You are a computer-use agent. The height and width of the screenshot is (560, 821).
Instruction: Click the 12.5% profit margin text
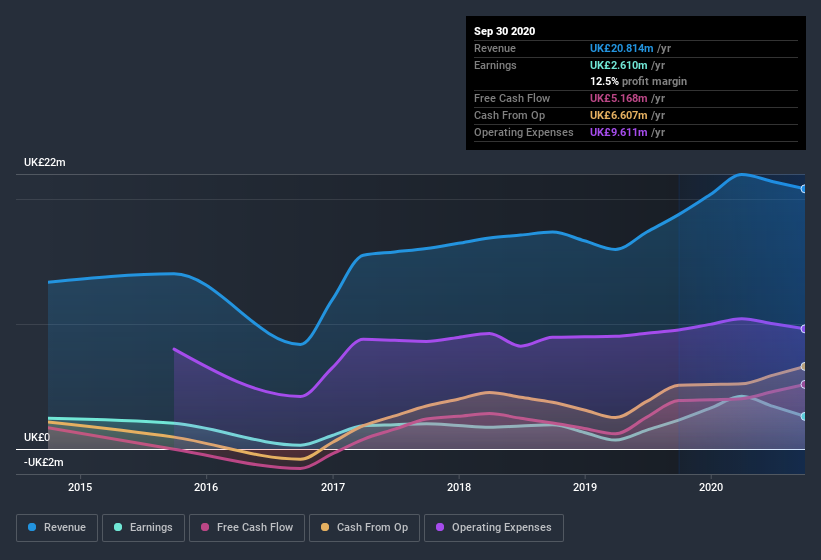pyautogui.click(x=639, y=81)
